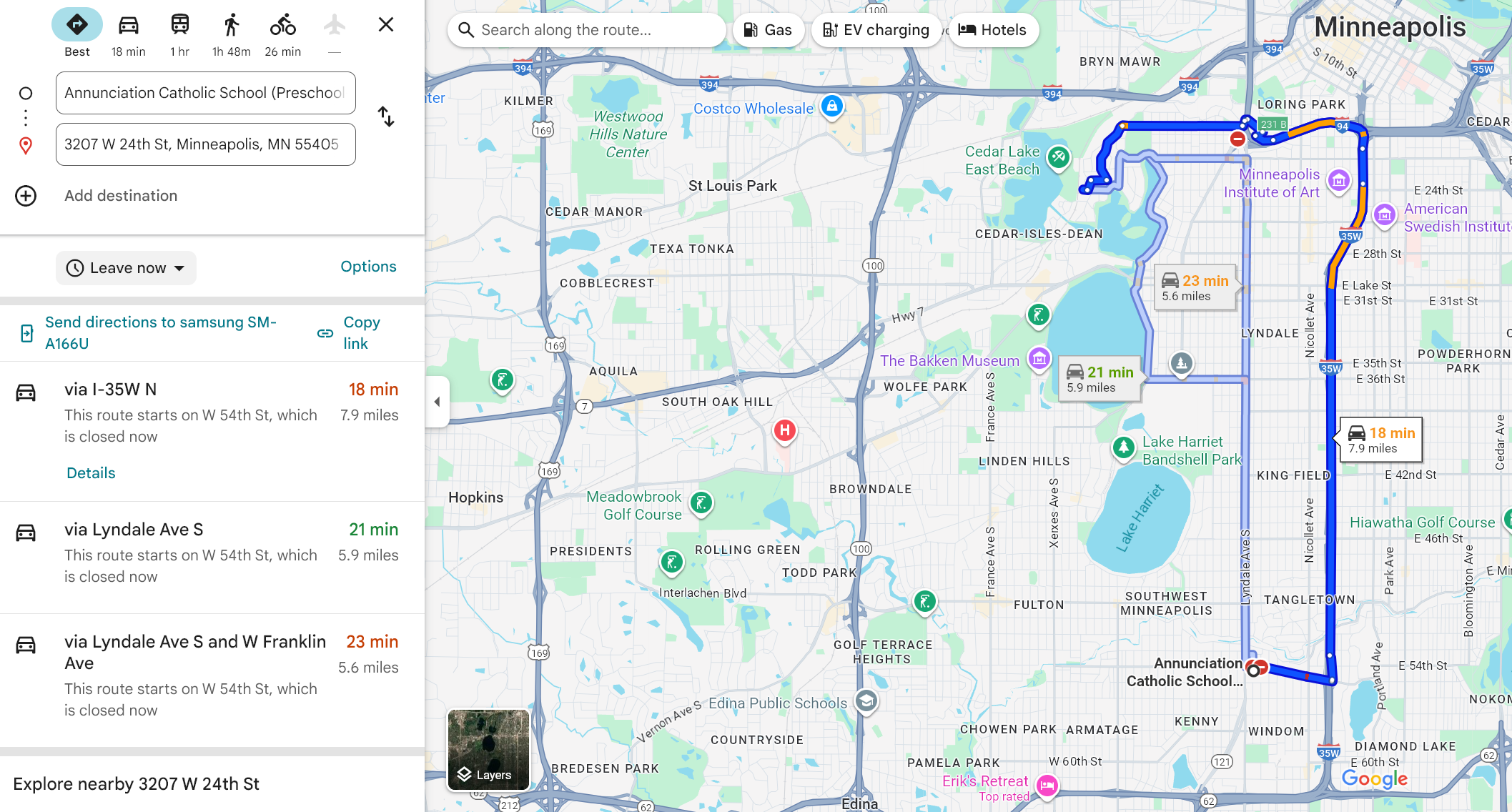
Task: Select the 23 min route label on map
Action: [x=1195, y=287]
